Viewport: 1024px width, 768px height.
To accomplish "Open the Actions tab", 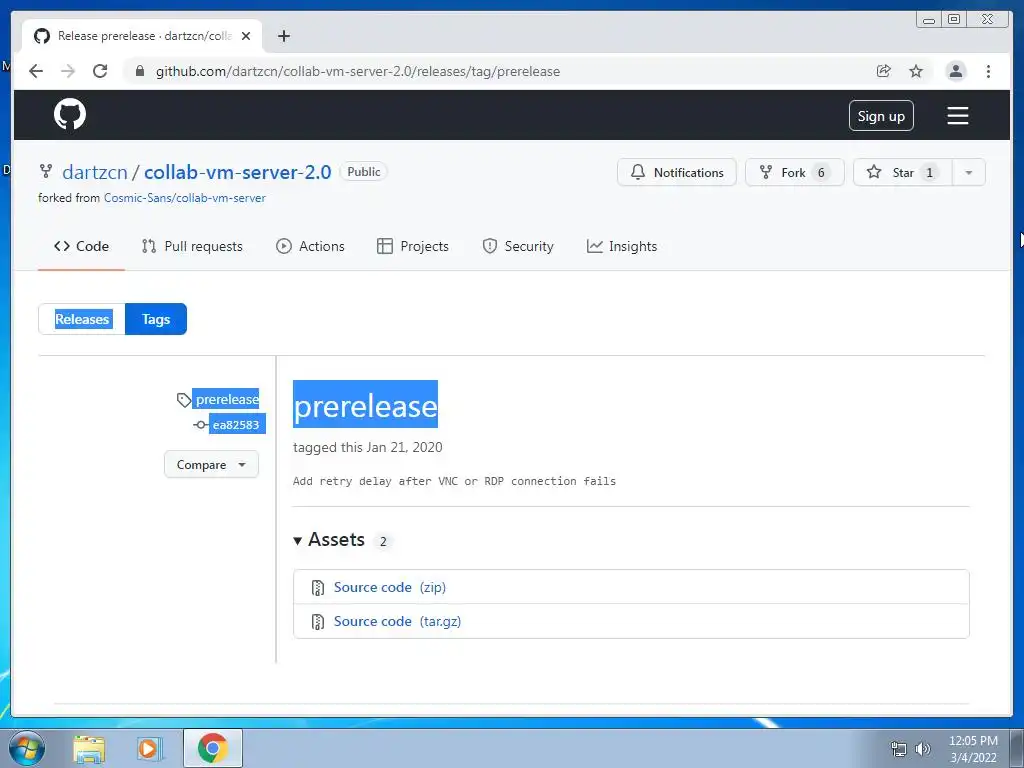I will 310,246.
